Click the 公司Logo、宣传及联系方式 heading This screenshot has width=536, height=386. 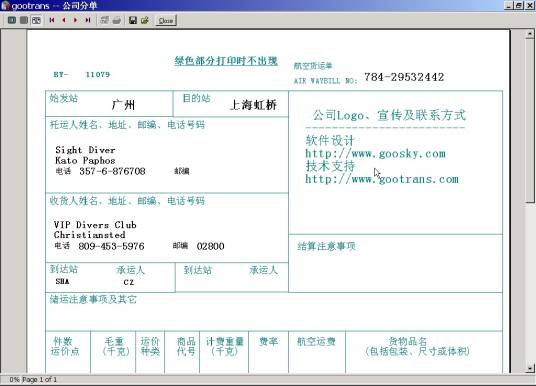click(389, 115)
